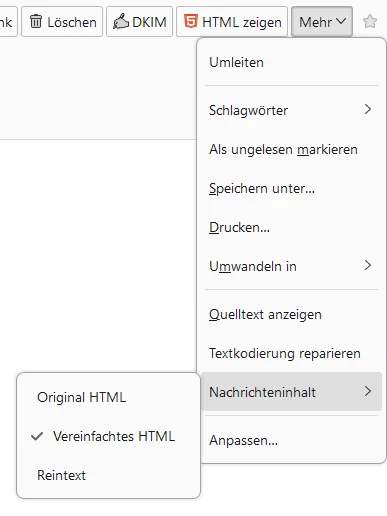Screen dimensions: 387x516
Task: Star this message with the star icon
Action: click(x=370, y=22)
